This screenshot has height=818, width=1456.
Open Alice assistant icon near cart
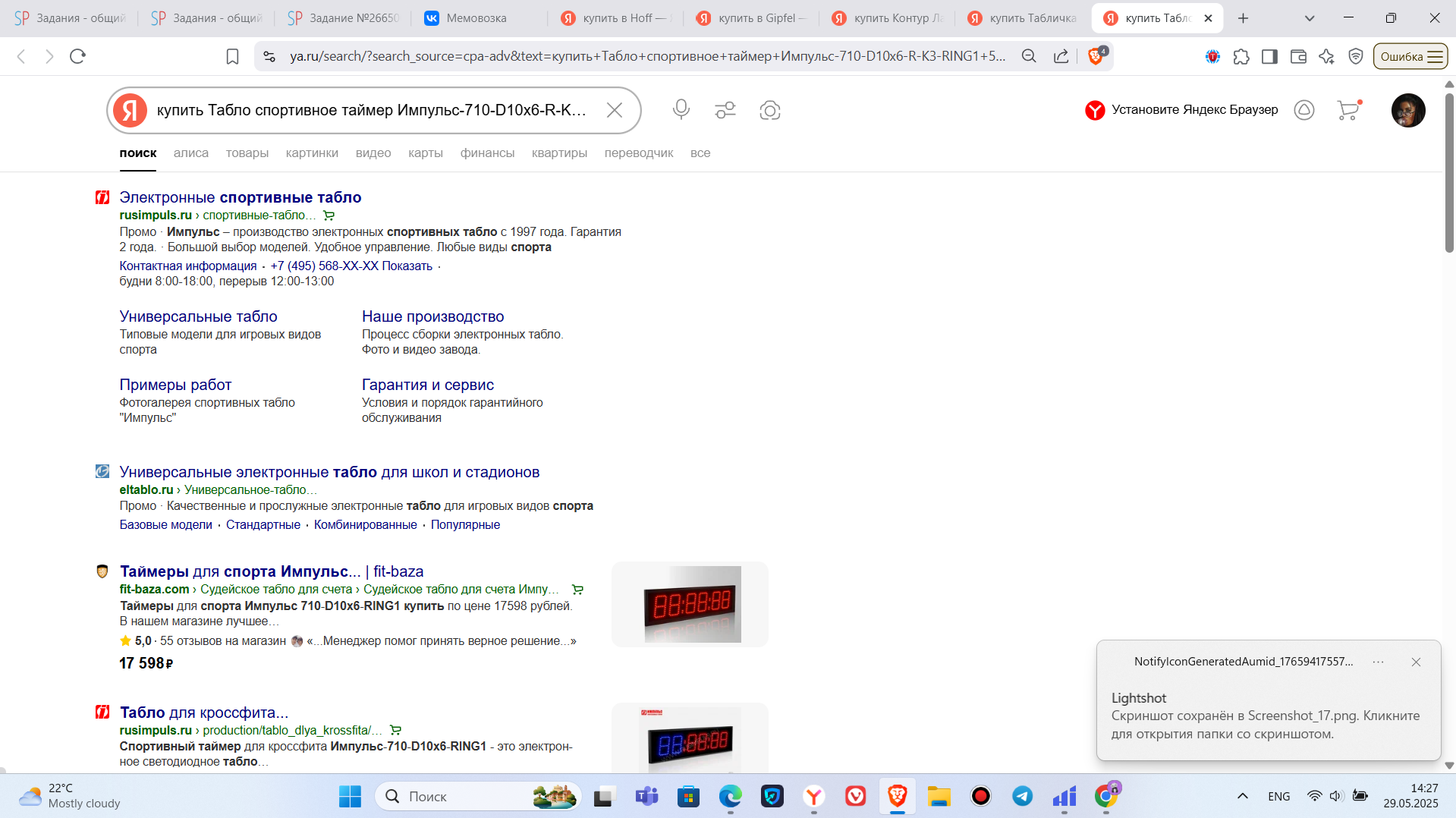coord(1304,110)
